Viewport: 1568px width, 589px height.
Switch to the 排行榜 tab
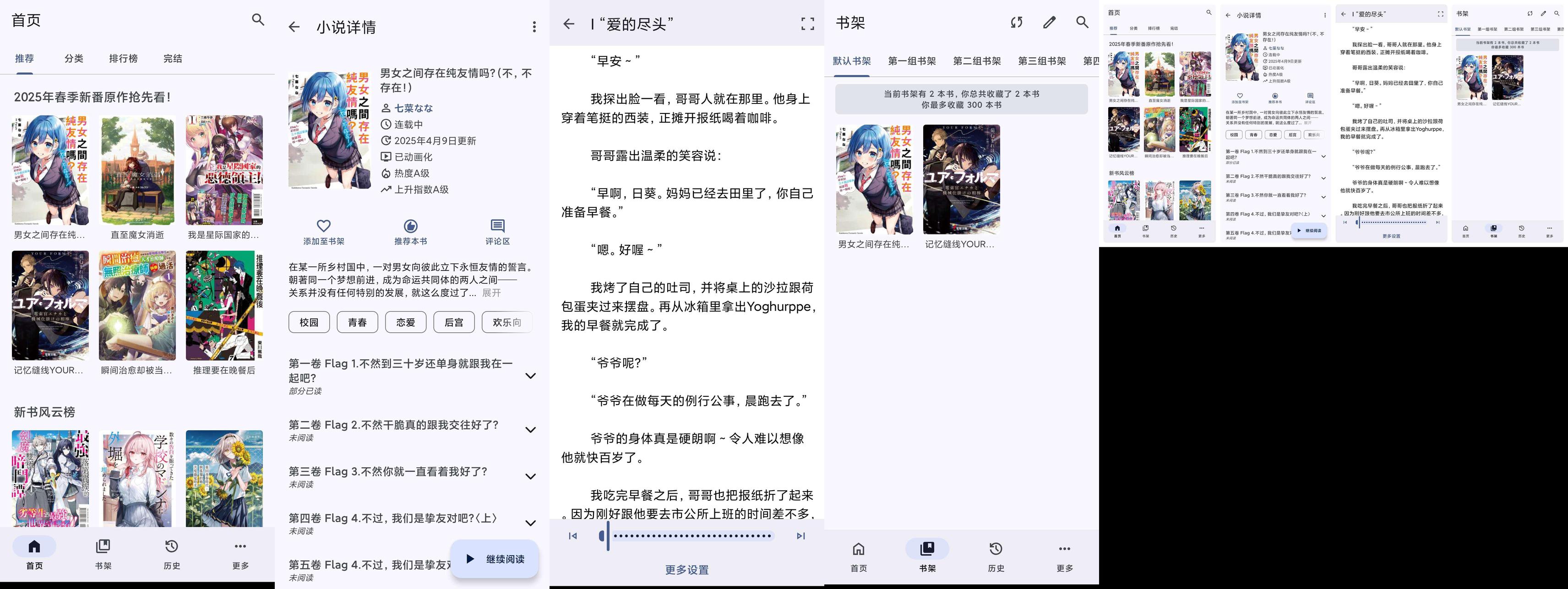[123, 59]
